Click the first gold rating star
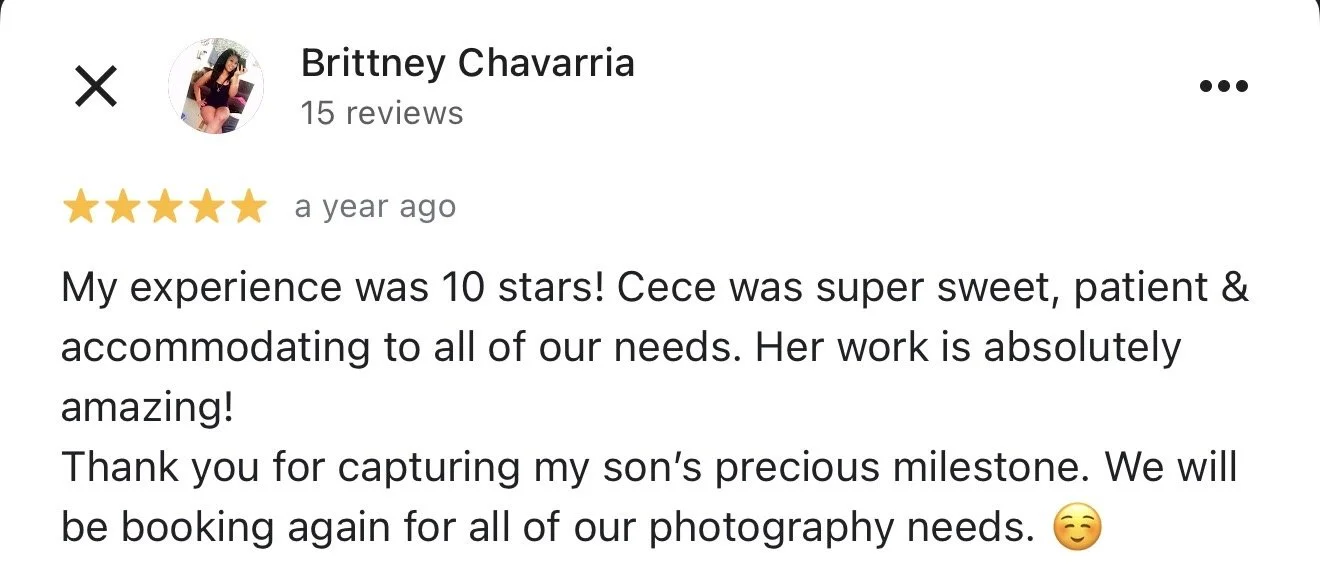1320x571 pixels. point(82,208)
